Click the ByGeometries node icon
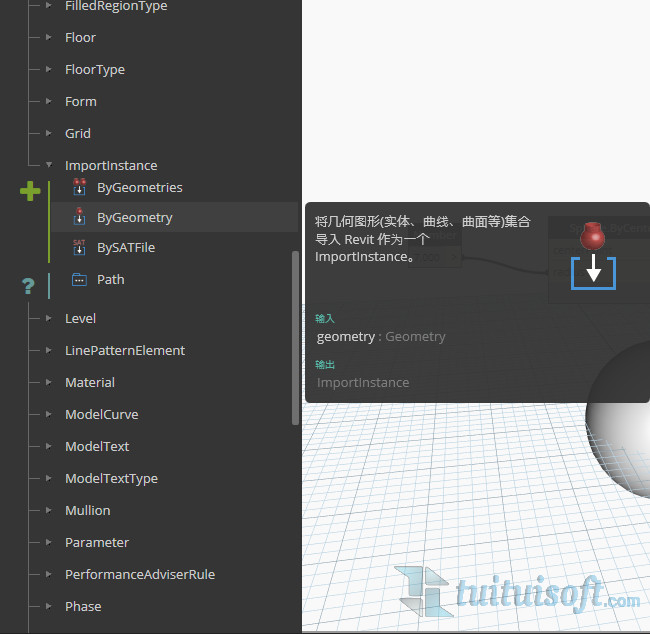The image size is (650, 634). tap(80, 187)
